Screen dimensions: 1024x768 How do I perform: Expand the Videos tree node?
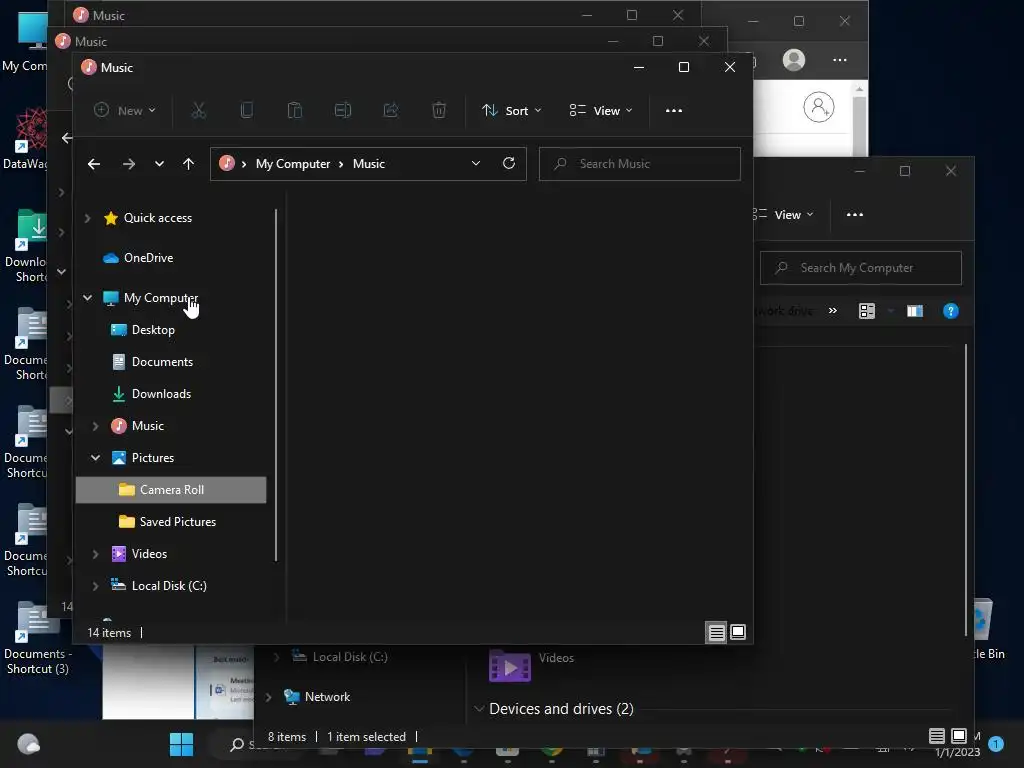(x=95, y=554)
